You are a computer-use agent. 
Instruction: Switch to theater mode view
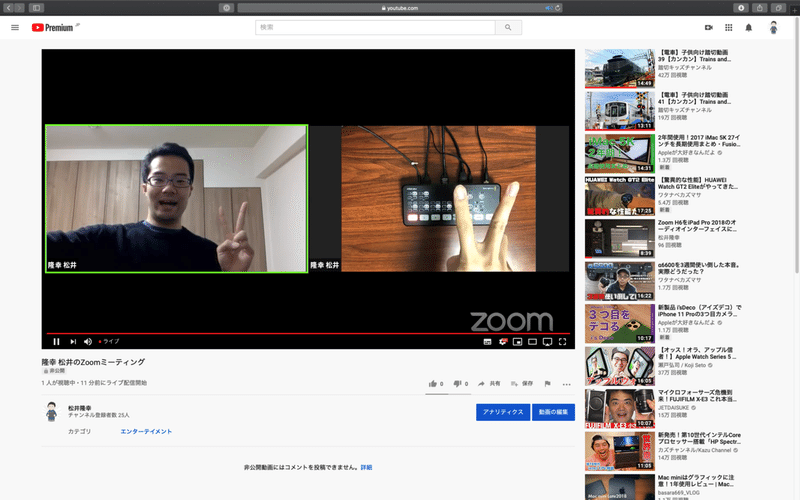point(532,342)
